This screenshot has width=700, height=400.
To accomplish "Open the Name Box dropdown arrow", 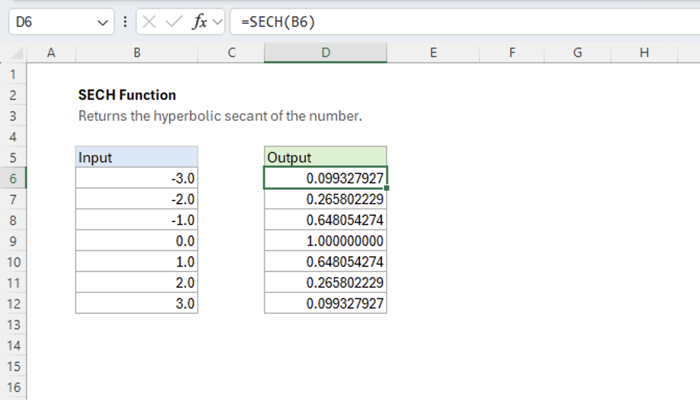I will [x=103, y=22].
